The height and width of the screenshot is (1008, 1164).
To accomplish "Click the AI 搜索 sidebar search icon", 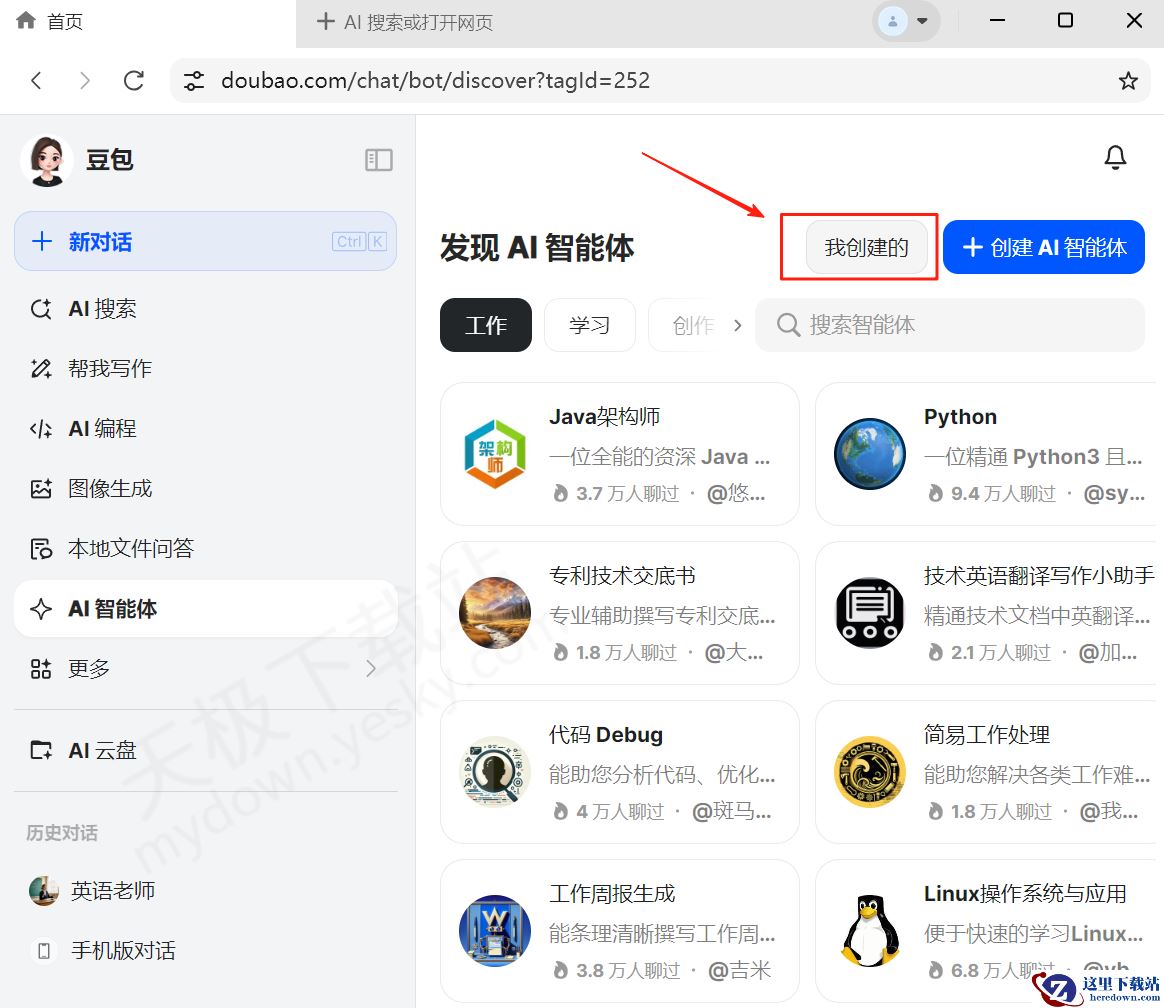I will (41, 309).
